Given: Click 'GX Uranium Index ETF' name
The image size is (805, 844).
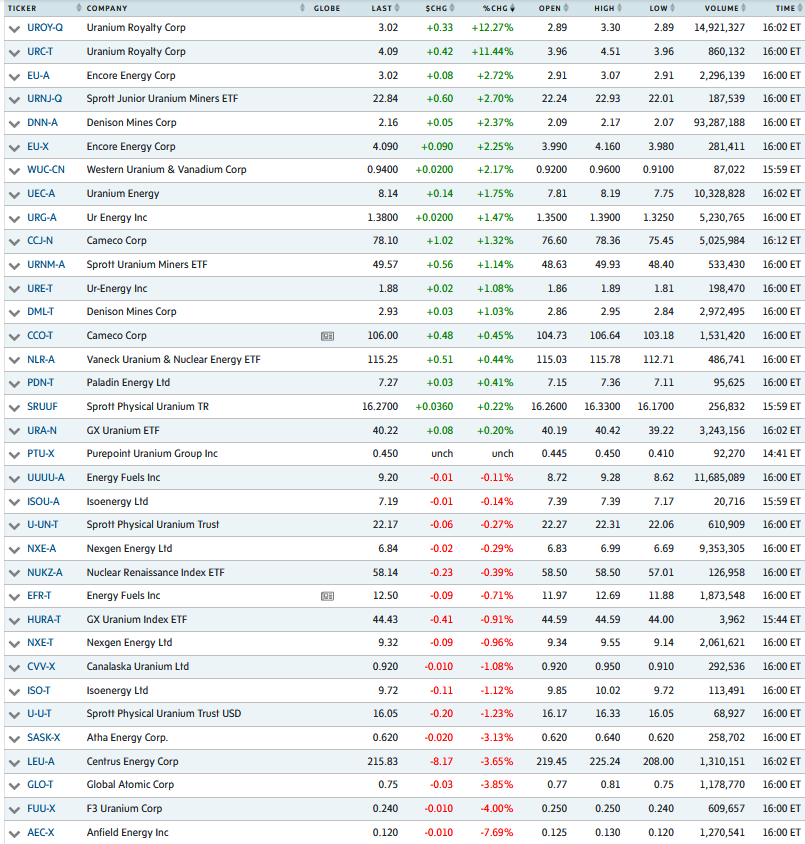Looking at the screenshot, I should 137,619.
